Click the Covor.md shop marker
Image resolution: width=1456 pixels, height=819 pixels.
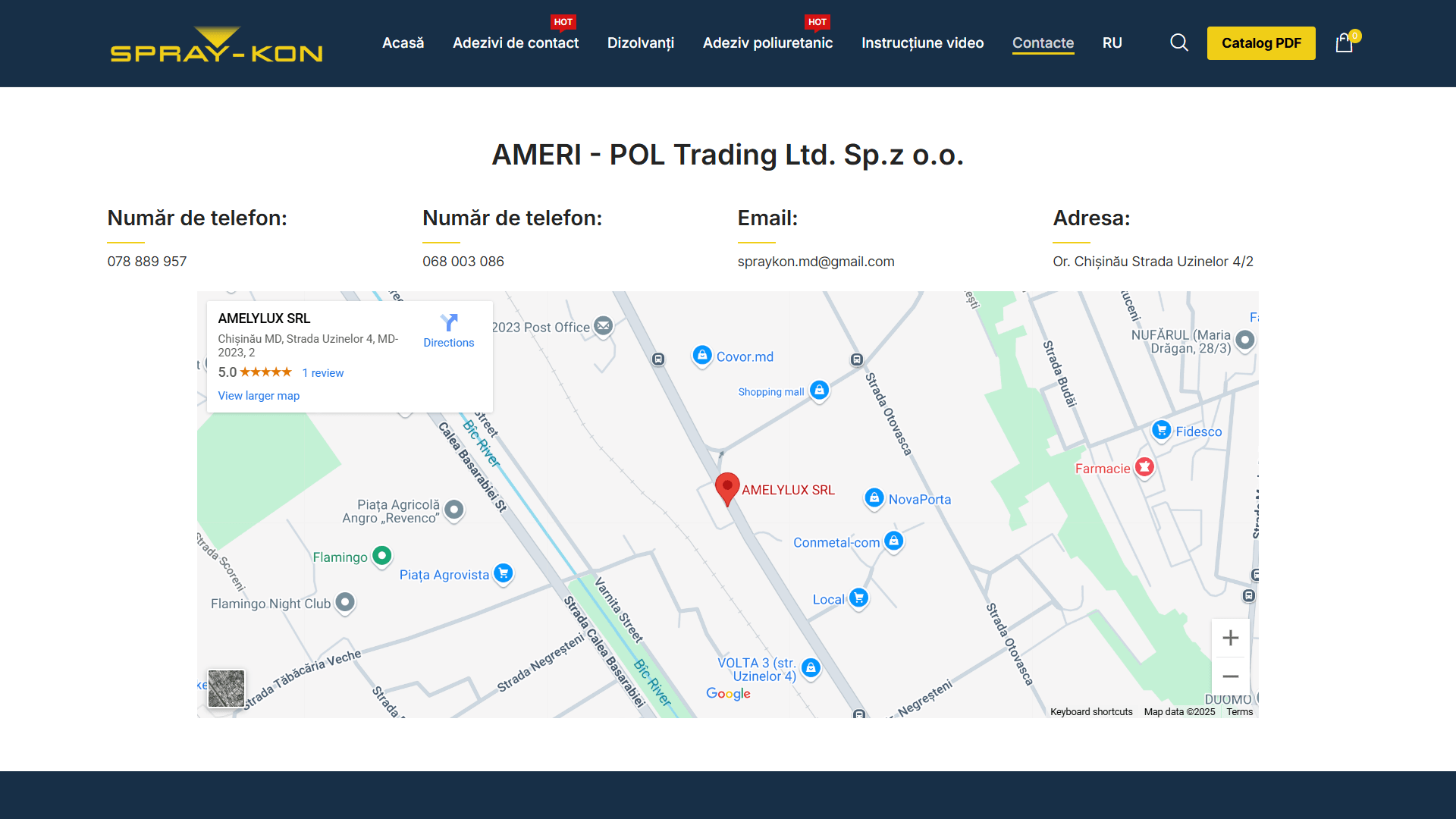click(702, 355)
